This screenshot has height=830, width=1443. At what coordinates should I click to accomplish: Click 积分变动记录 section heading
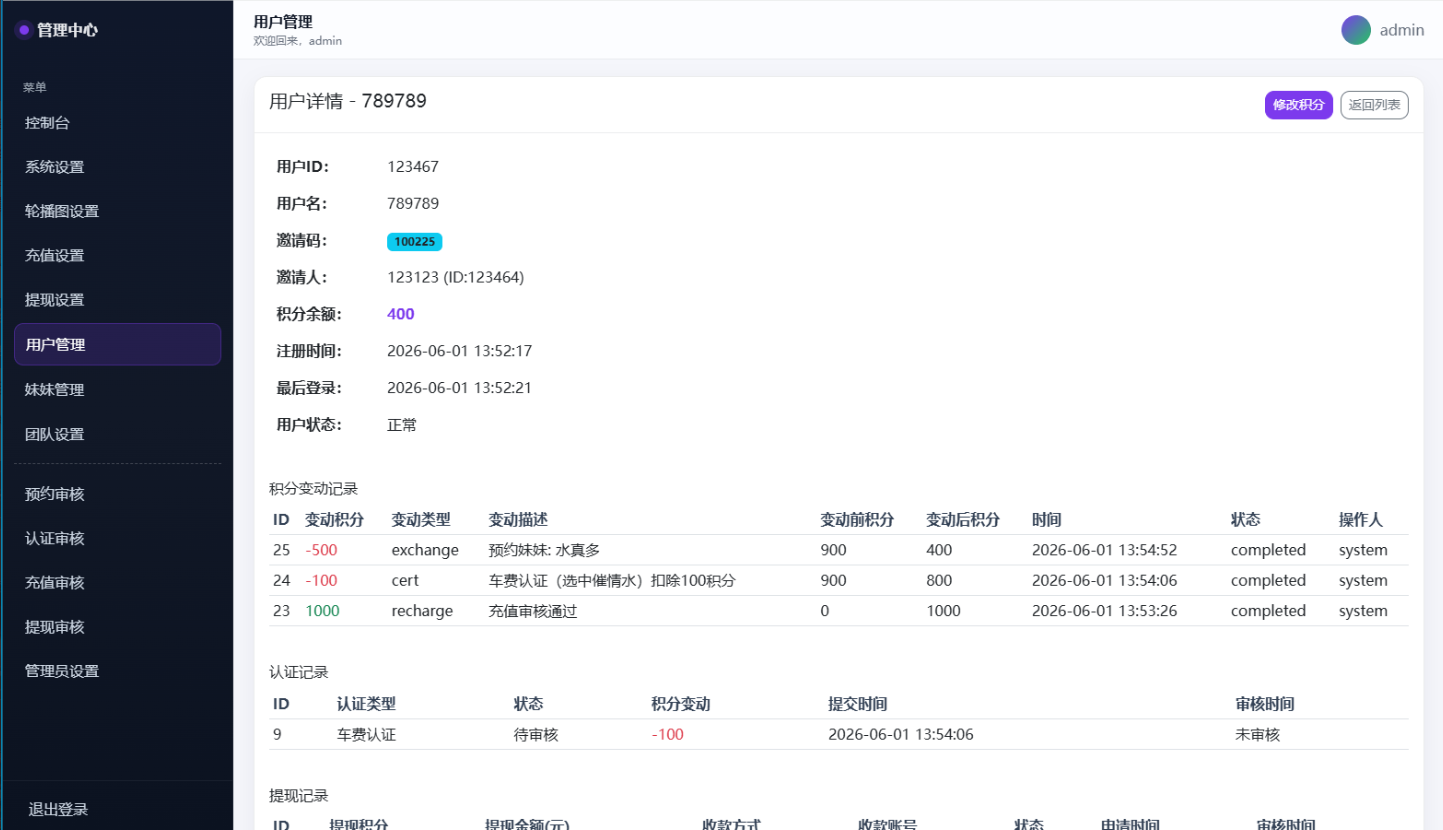314,489
